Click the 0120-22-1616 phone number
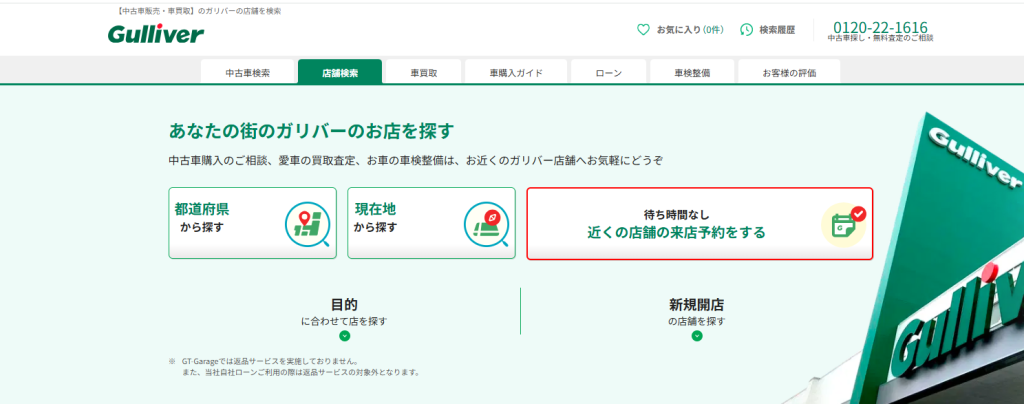Screen dimensions: 1024x404 [x=879, y=27]
